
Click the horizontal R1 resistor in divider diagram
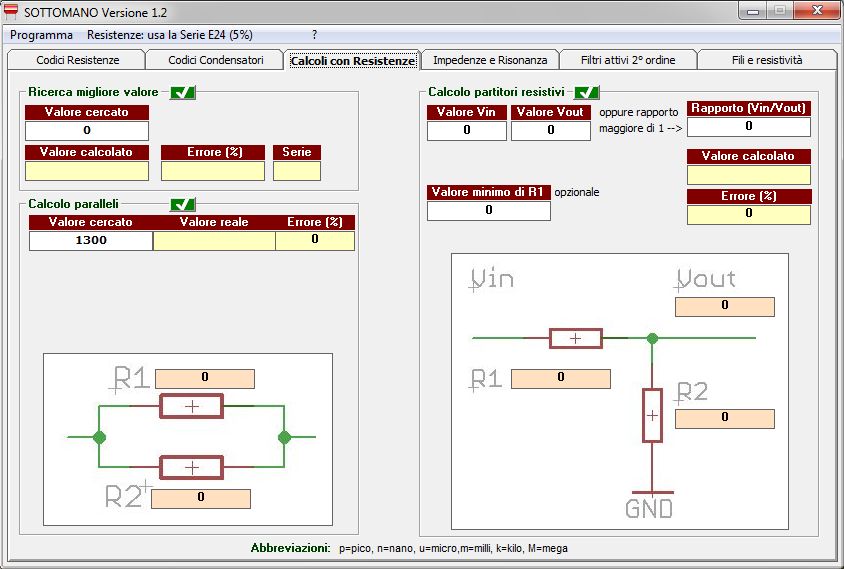click(575, 338)
